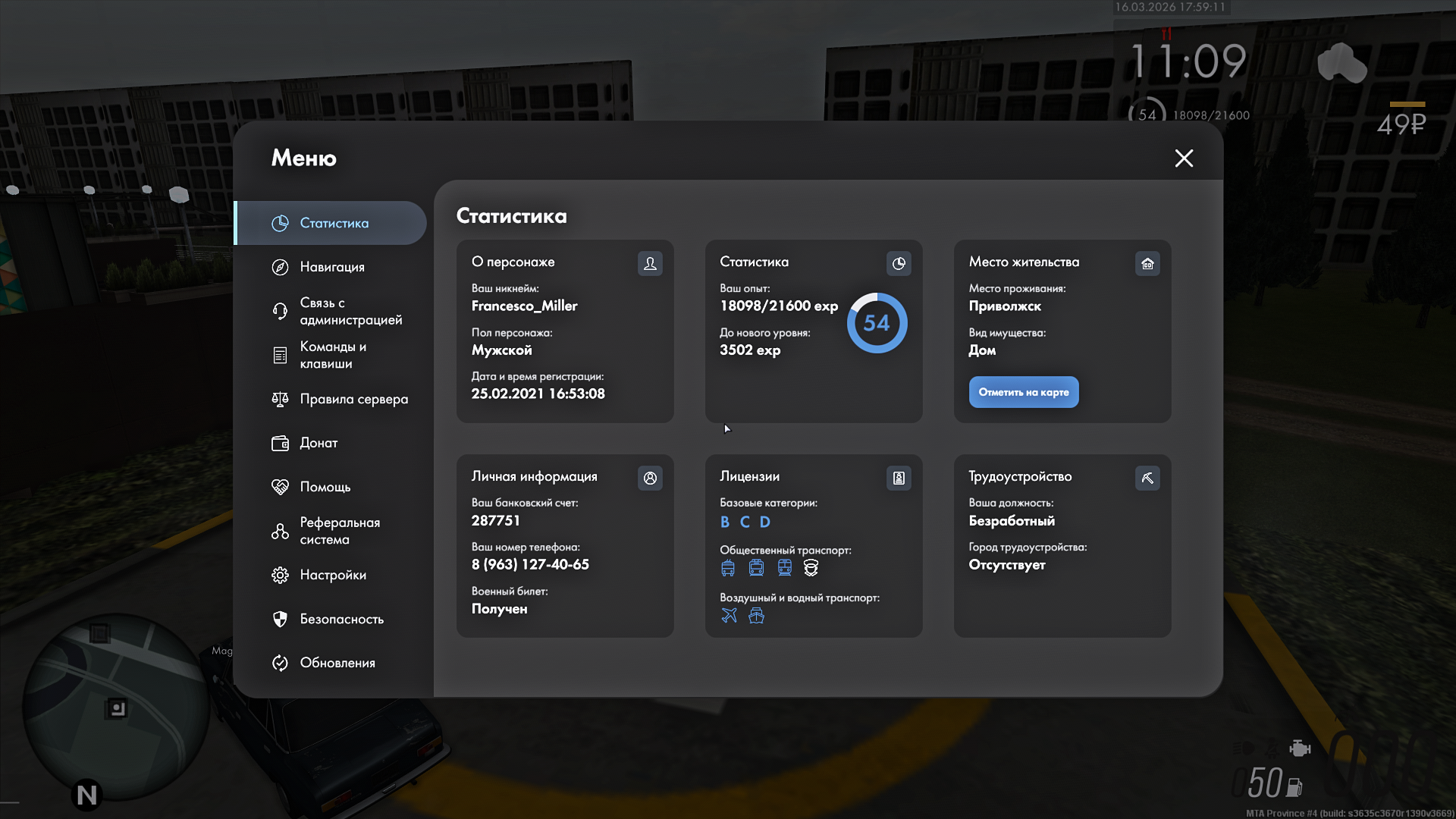Click the pickaxe icon on Трудоустройство card
This screenshot has width=1456, height=819.
(x=1147, y=478)
